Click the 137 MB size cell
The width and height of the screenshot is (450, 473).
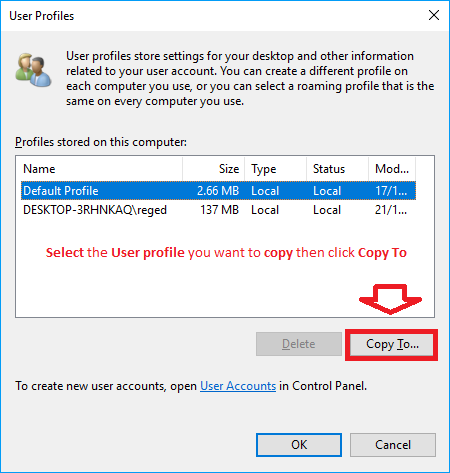pos(220,210)
